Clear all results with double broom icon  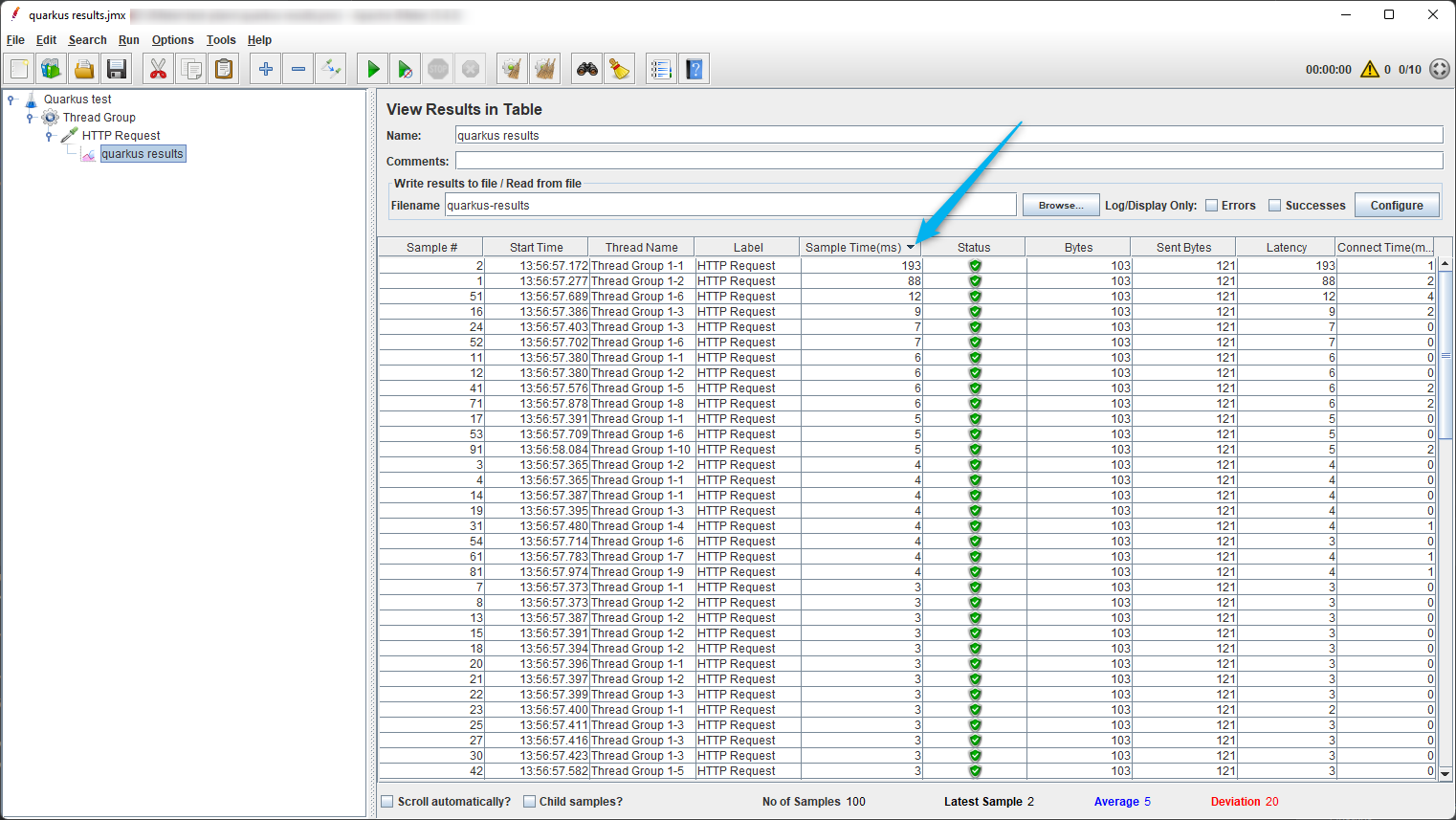click(x=545, y=69)
